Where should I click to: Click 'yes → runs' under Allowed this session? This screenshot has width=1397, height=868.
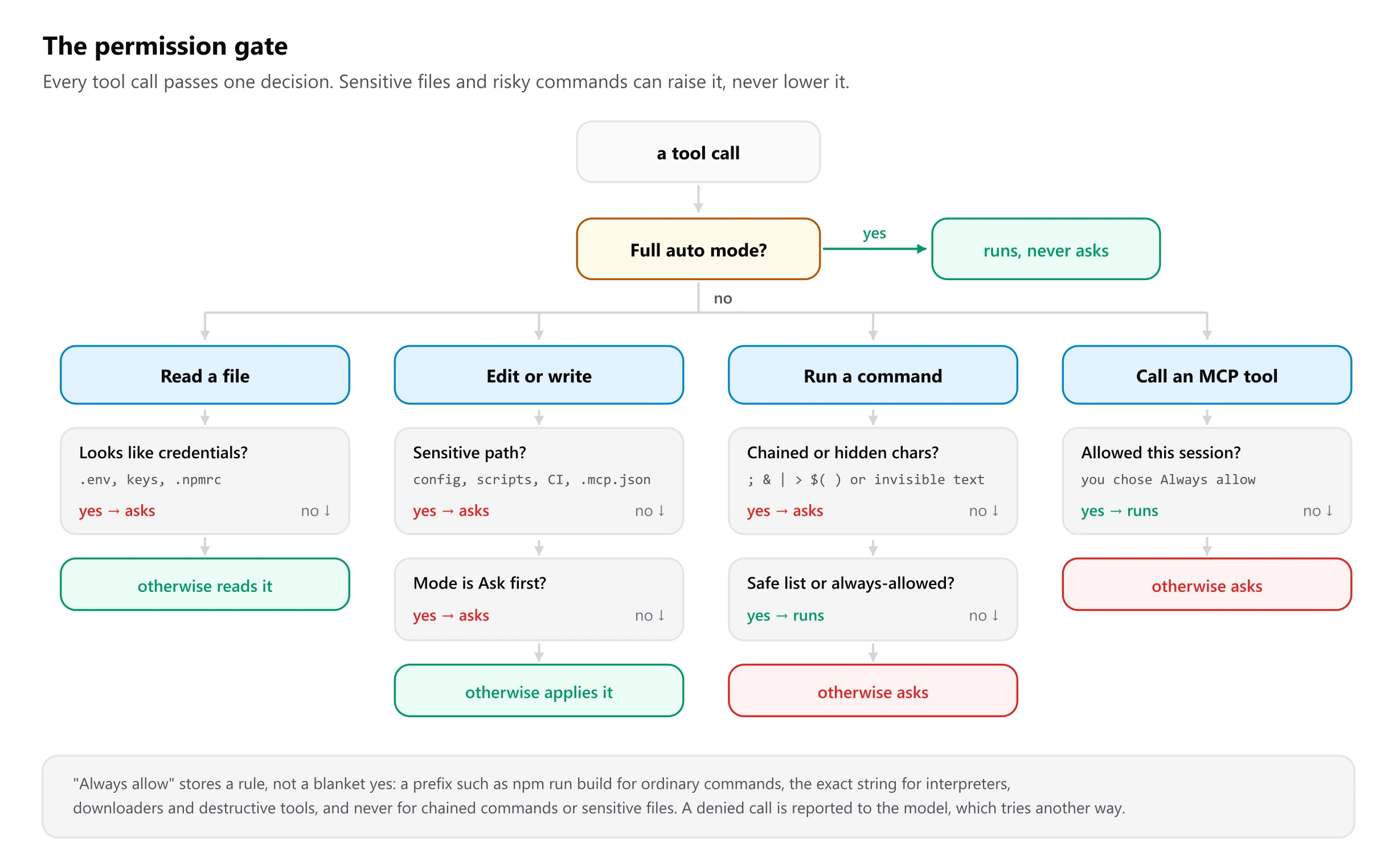click(1119, 511)
